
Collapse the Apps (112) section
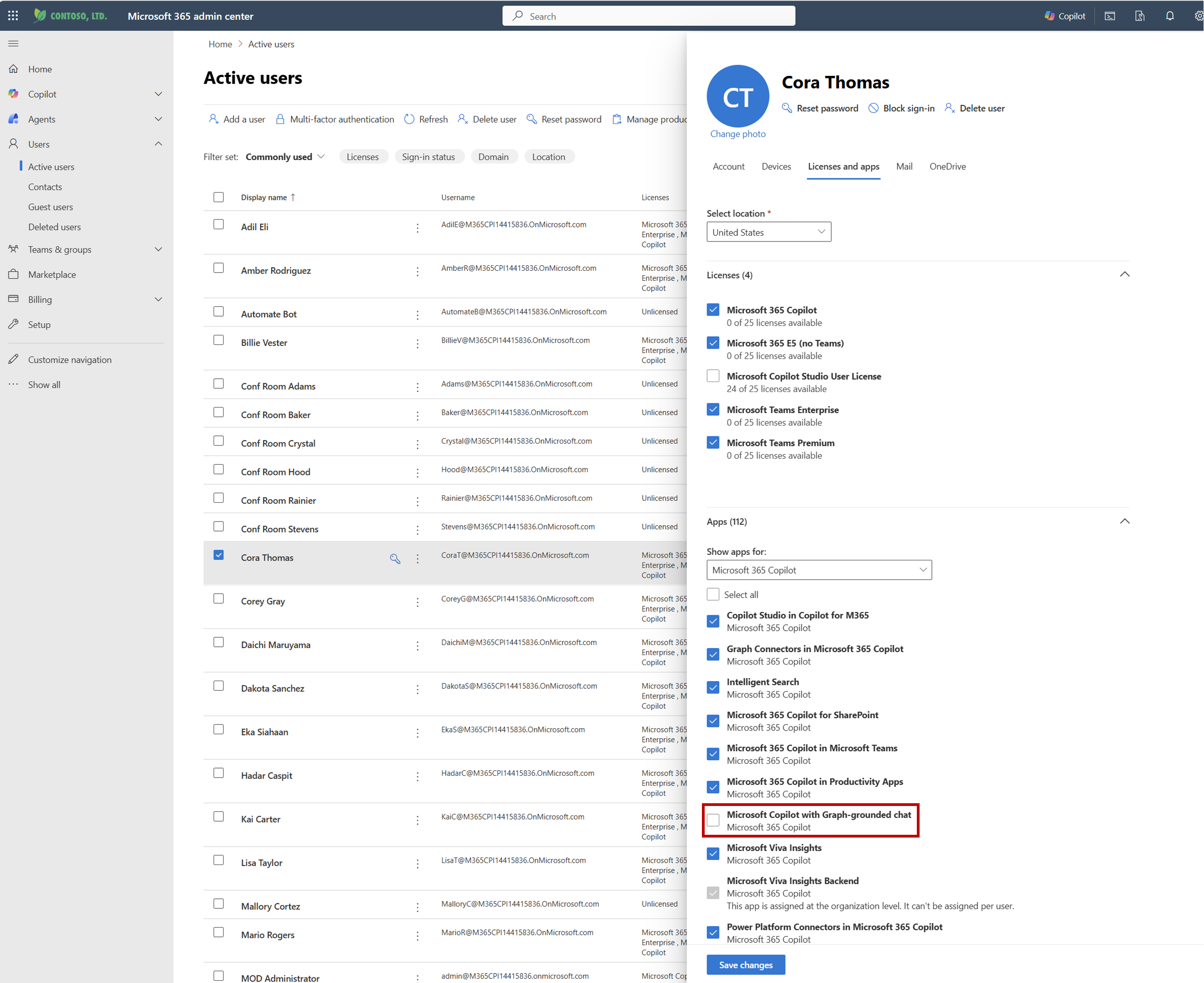coord(1125,521)
